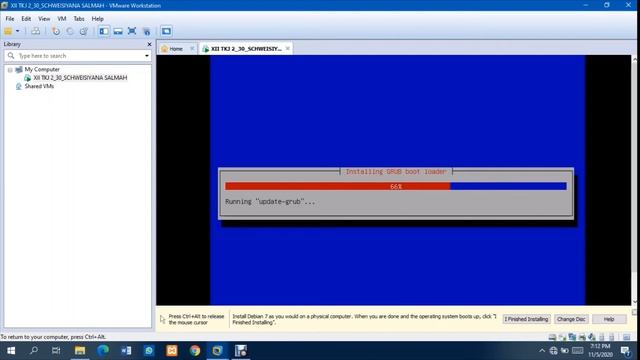
Task: Open the Windows notification center
Action: (x=625, y=351)
